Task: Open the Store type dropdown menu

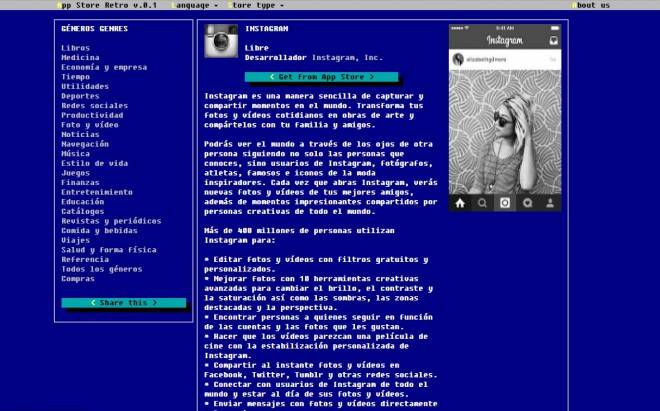Action: click(255, 5)
